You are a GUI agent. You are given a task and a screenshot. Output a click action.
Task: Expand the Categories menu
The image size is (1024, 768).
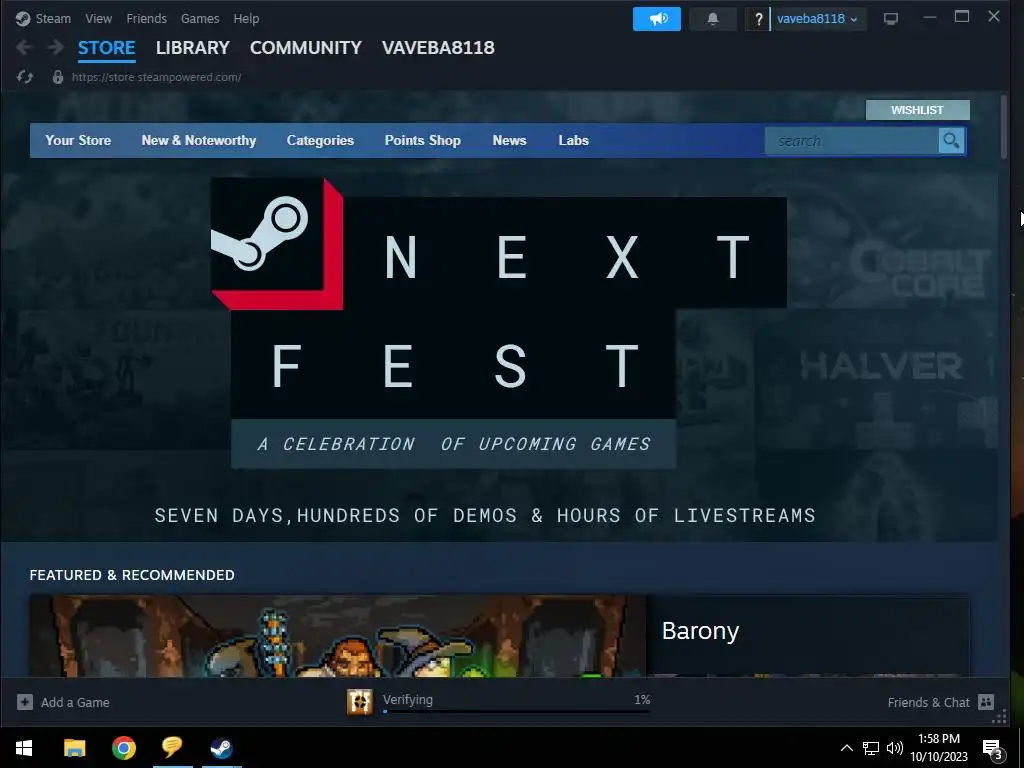pos(320,140)
